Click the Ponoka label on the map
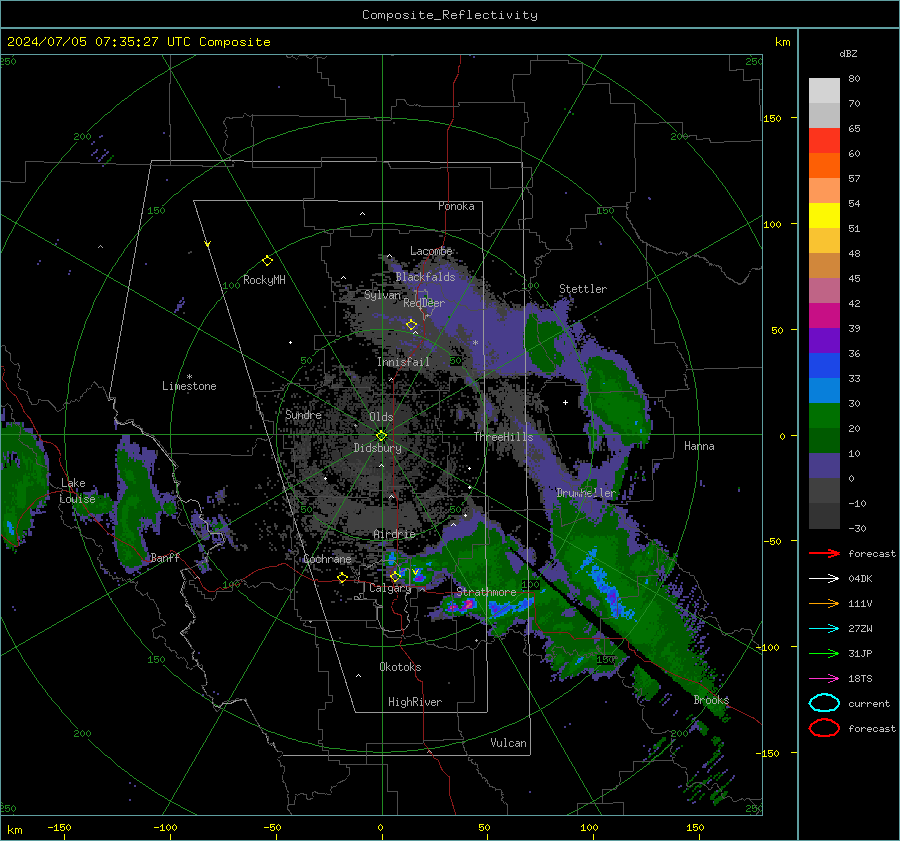The height and width of the screenshot is (841, 900). click(x=456, y=206)
